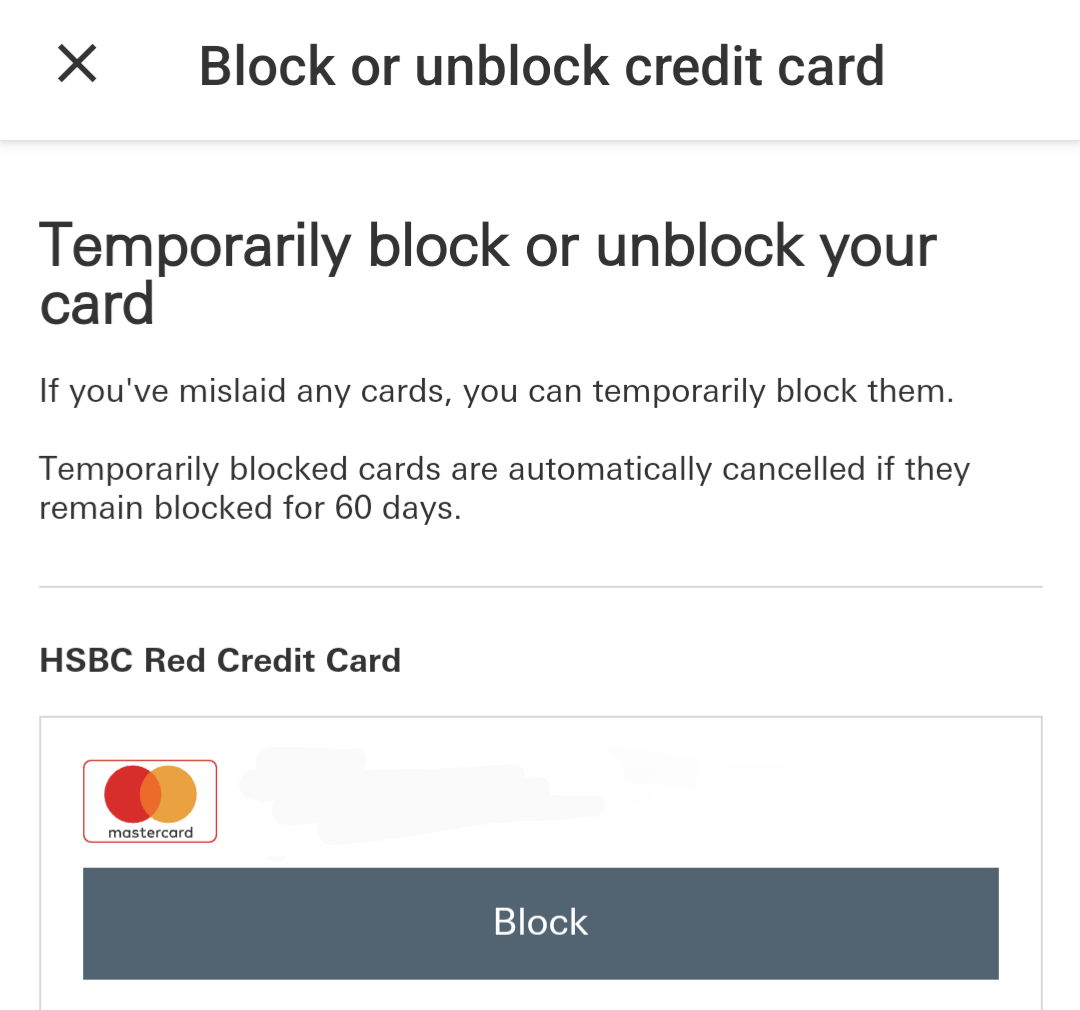Select the 'mastercard' wordmark under the logo
The image size is (1080, 1010).
tap(150, 832)
